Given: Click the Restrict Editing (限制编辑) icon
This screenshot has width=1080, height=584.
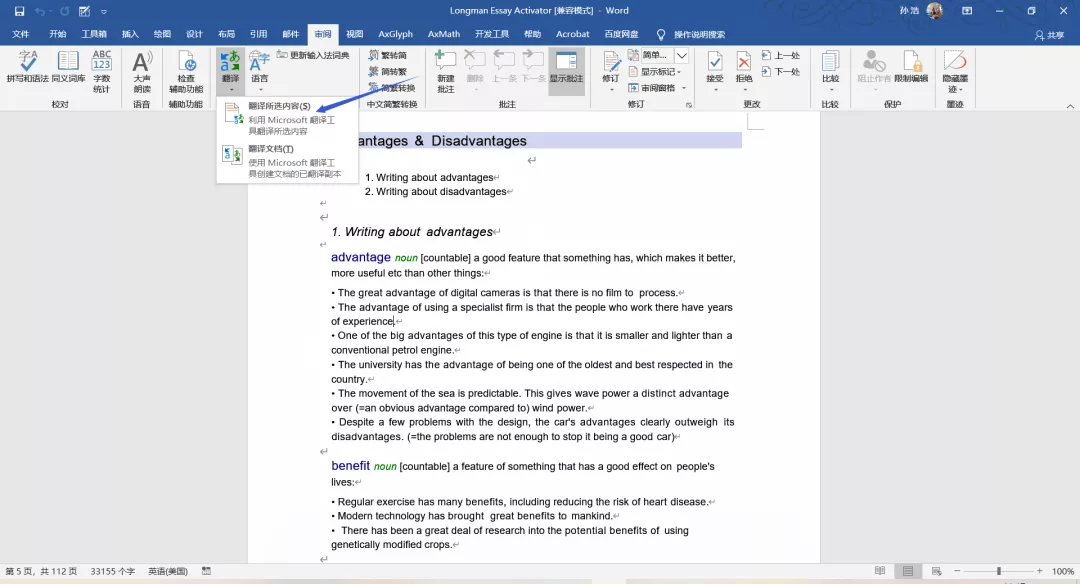Looking at the screenshot, I should point(911,68).
